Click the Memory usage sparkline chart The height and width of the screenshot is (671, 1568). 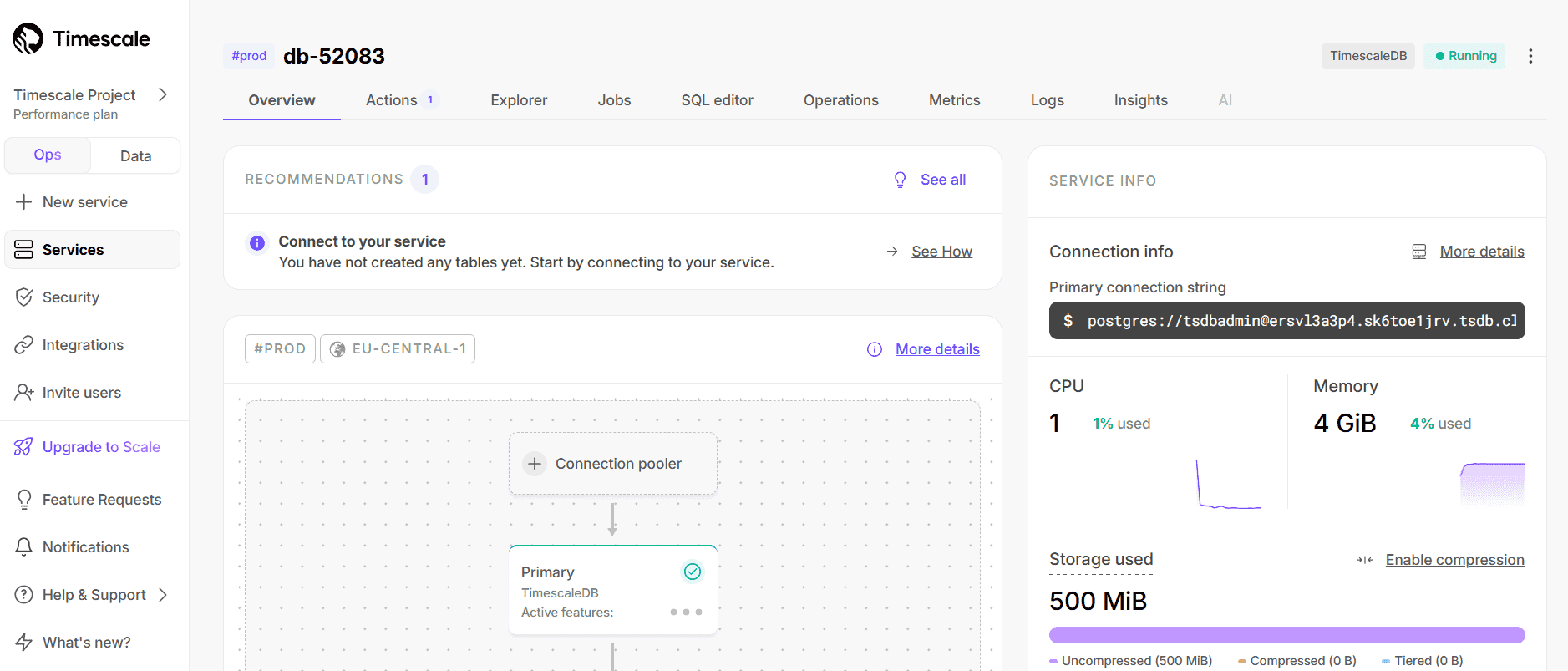point(1492,484)
